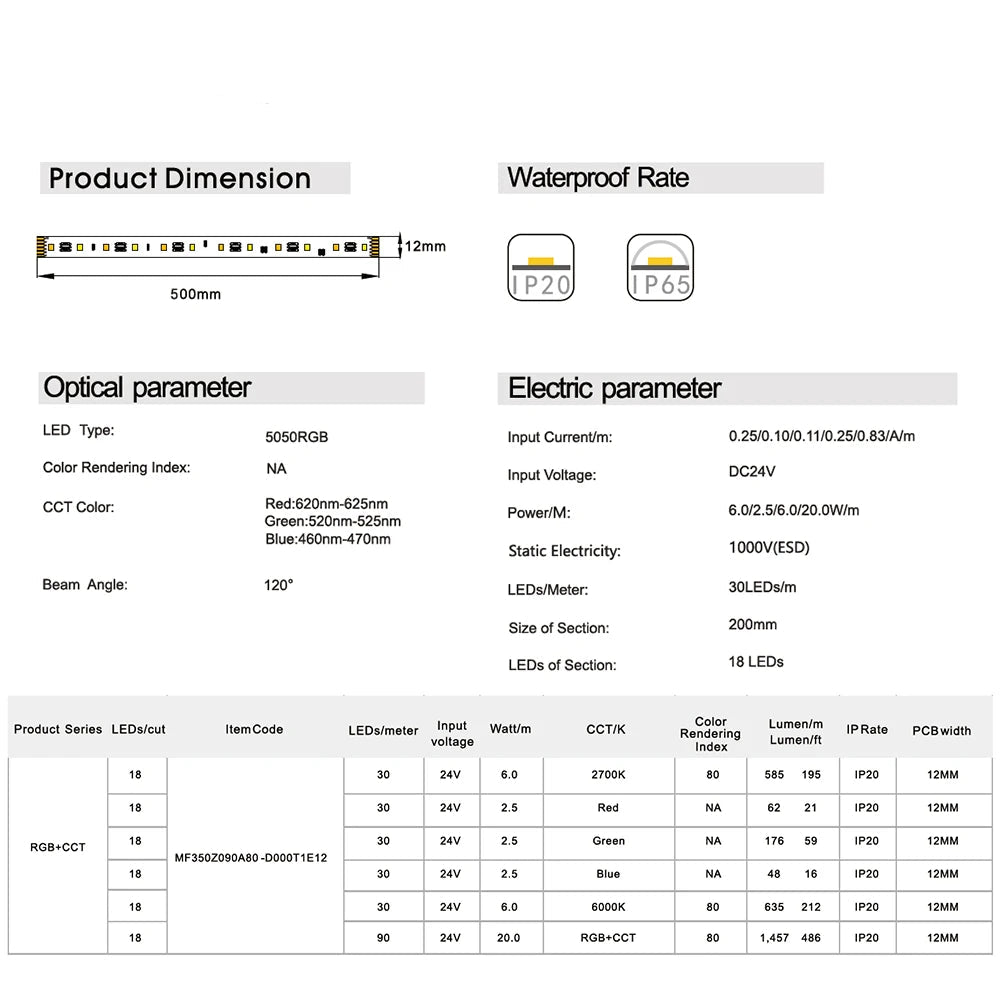Select the LEDs/meter column header
1000x1000 pixels.
(383, 731)
